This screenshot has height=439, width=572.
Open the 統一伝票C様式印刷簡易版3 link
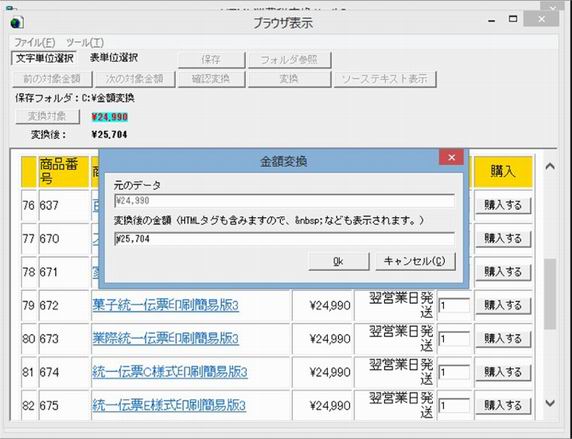(x=170, y=372)
